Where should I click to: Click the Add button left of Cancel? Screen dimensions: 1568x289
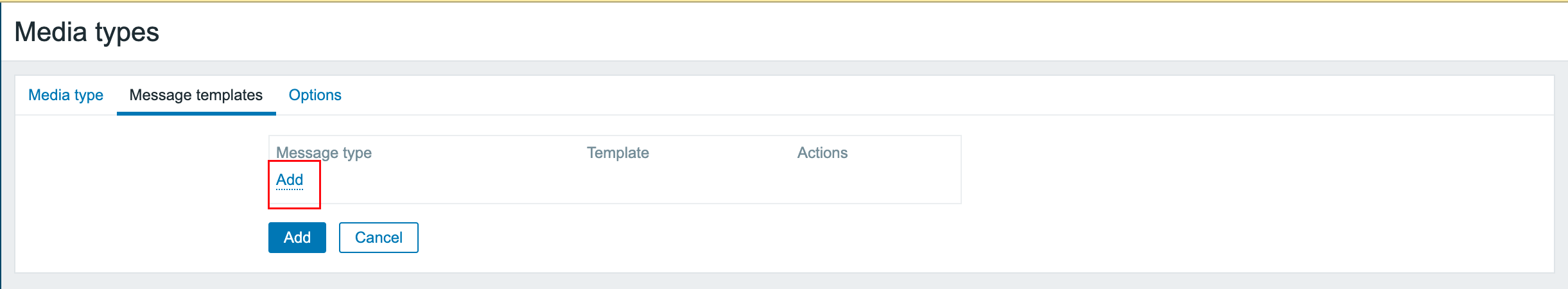tap(297, 238)
